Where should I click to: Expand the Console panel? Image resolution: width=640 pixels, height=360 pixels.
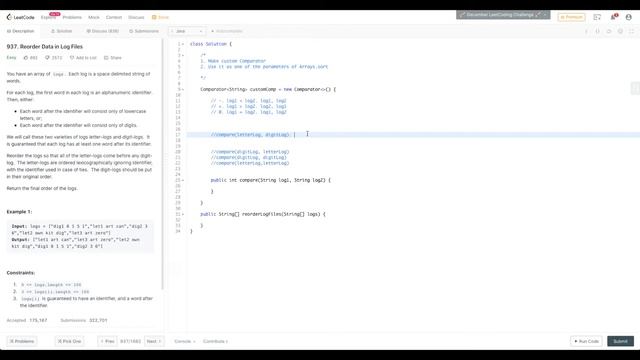pyautogui.click(x=184, y=341)
